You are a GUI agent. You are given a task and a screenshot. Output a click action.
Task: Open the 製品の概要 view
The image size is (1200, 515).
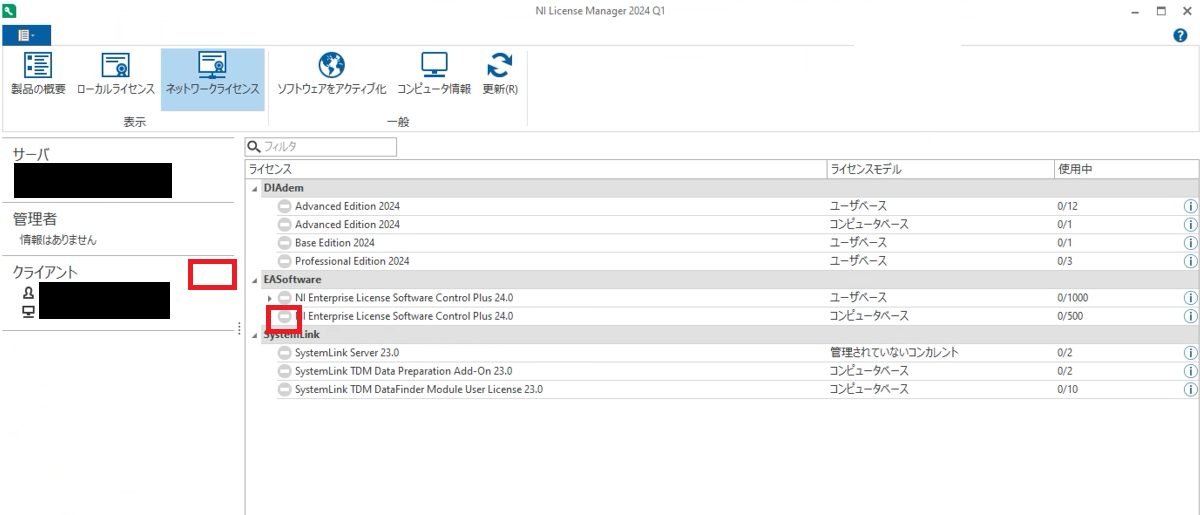coord(38,74)
